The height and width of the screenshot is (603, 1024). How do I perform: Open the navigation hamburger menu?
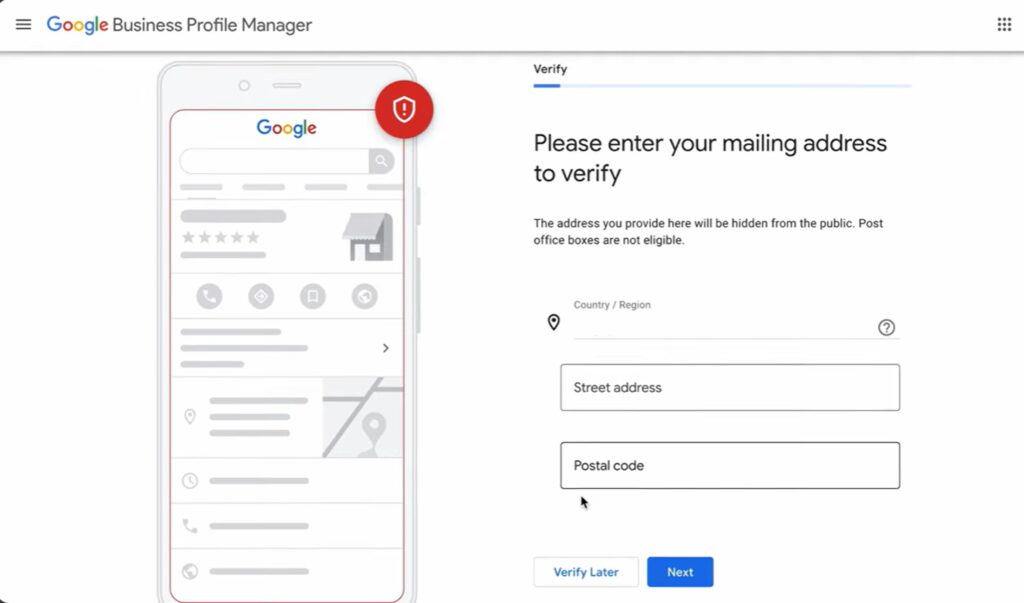coord(23,24)
